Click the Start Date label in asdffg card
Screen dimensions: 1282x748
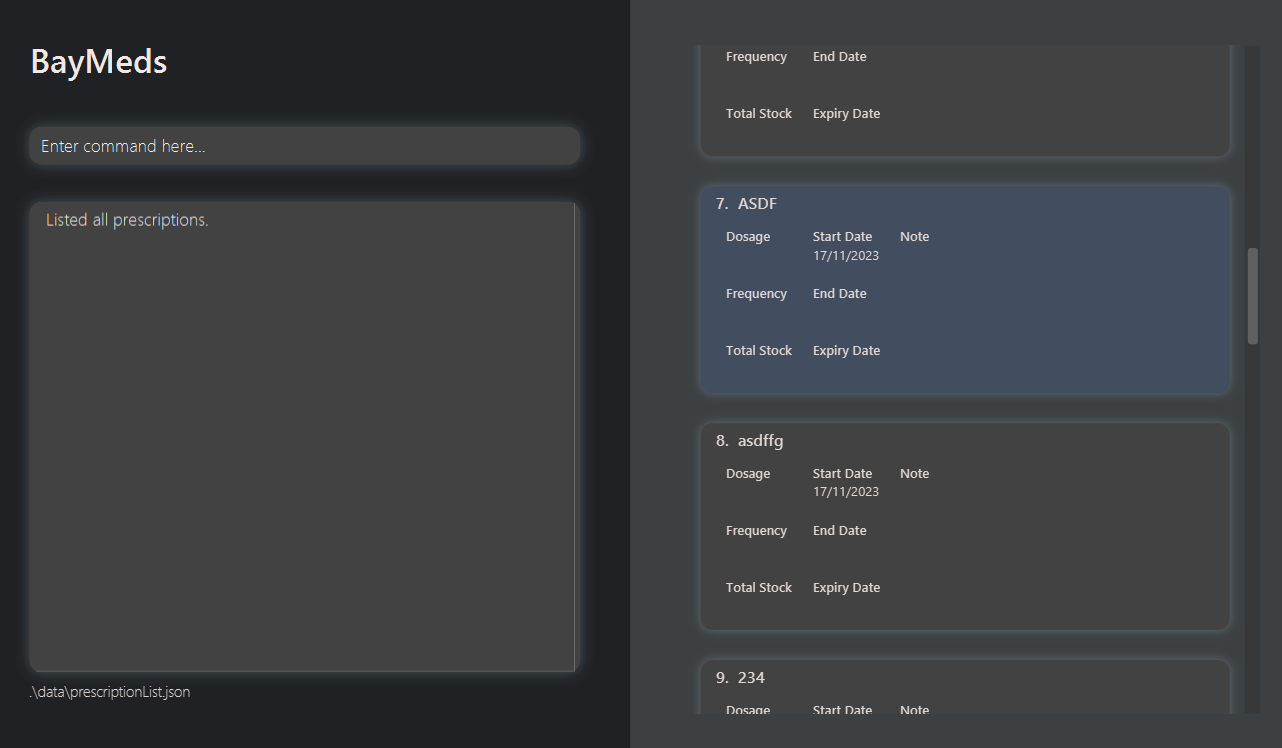tap(843, 474)
